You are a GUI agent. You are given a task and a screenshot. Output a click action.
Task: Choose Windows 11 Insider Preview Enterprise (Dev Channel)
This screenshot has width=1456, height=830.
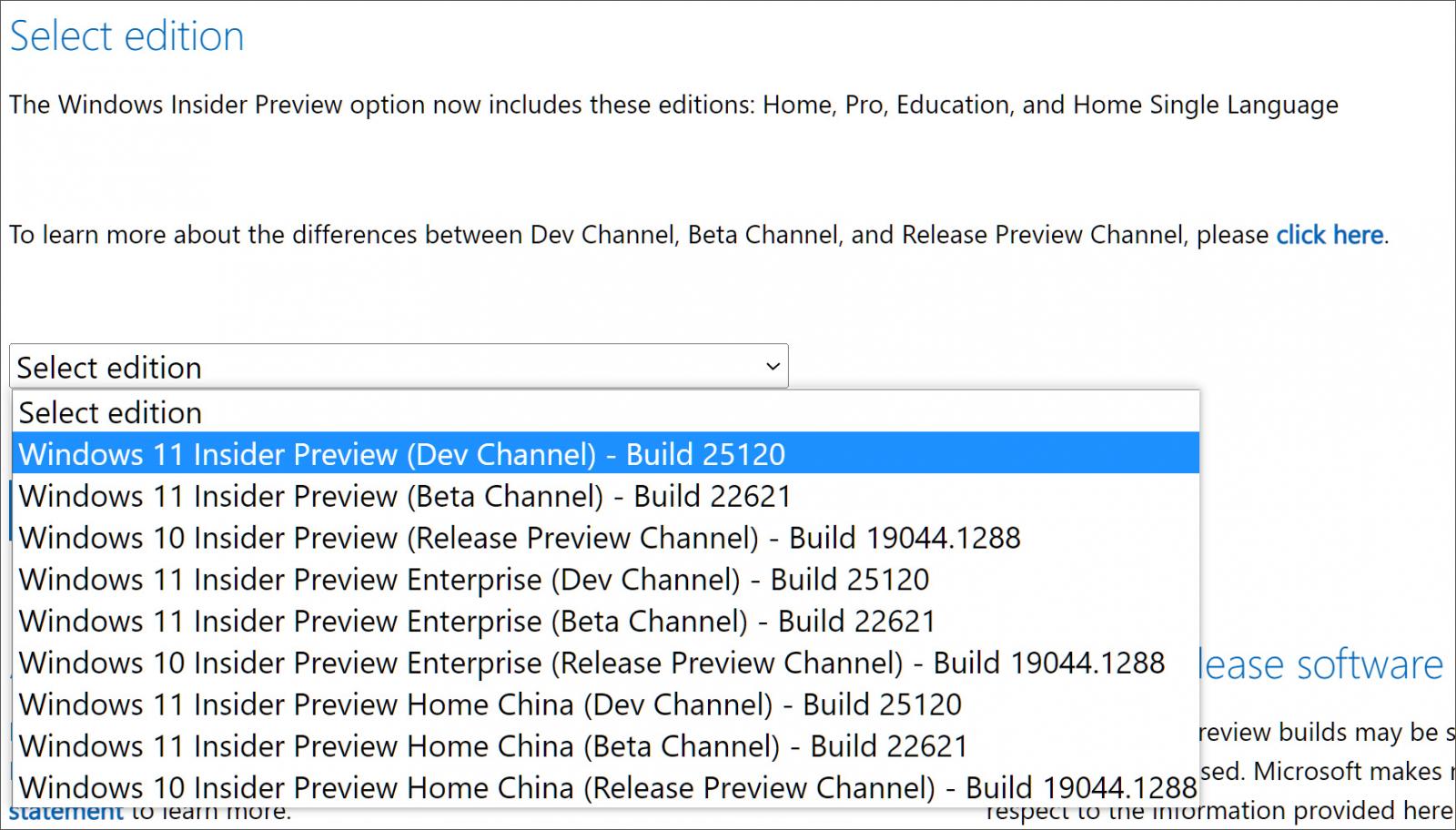coord(606,579)
